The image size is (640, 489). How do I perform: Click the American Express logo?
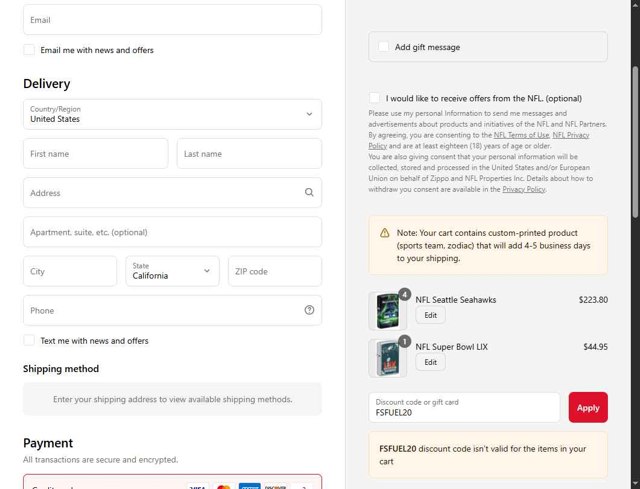[249, 487]
